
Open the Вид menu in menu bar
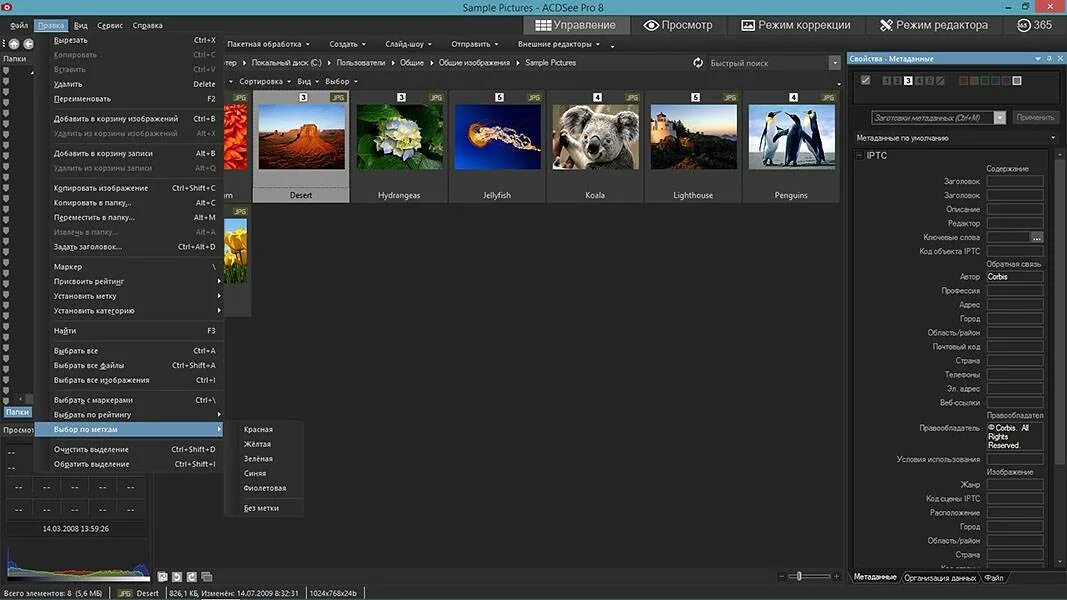tap(80, 25)
